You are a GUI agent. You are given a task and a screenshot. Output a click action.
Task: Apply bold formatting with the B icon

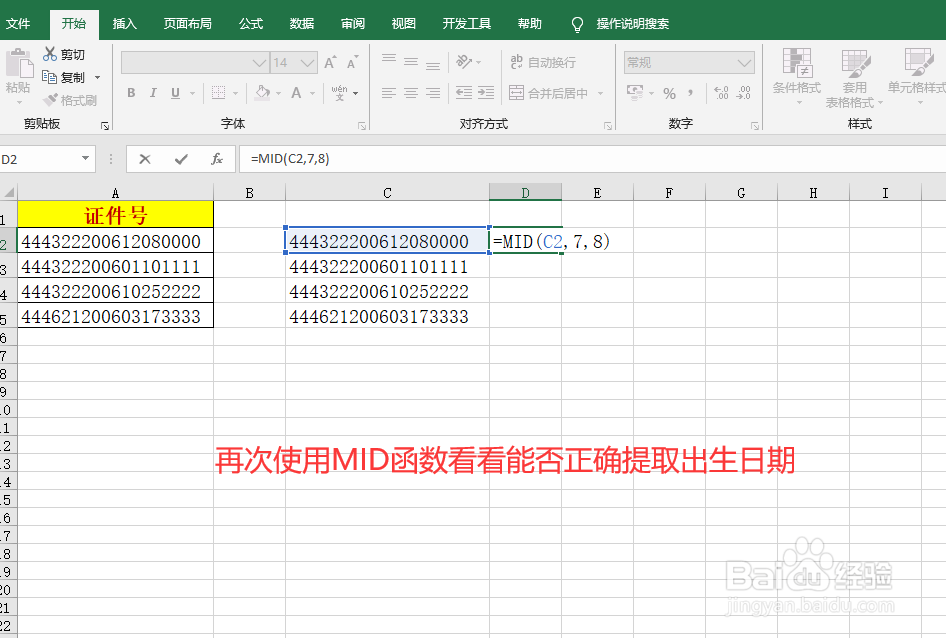(x=131, y=93)
